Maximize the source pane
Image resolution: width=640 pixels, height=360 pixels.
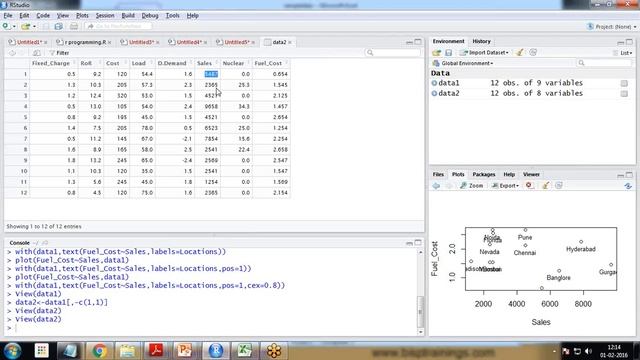coord(418,42)
